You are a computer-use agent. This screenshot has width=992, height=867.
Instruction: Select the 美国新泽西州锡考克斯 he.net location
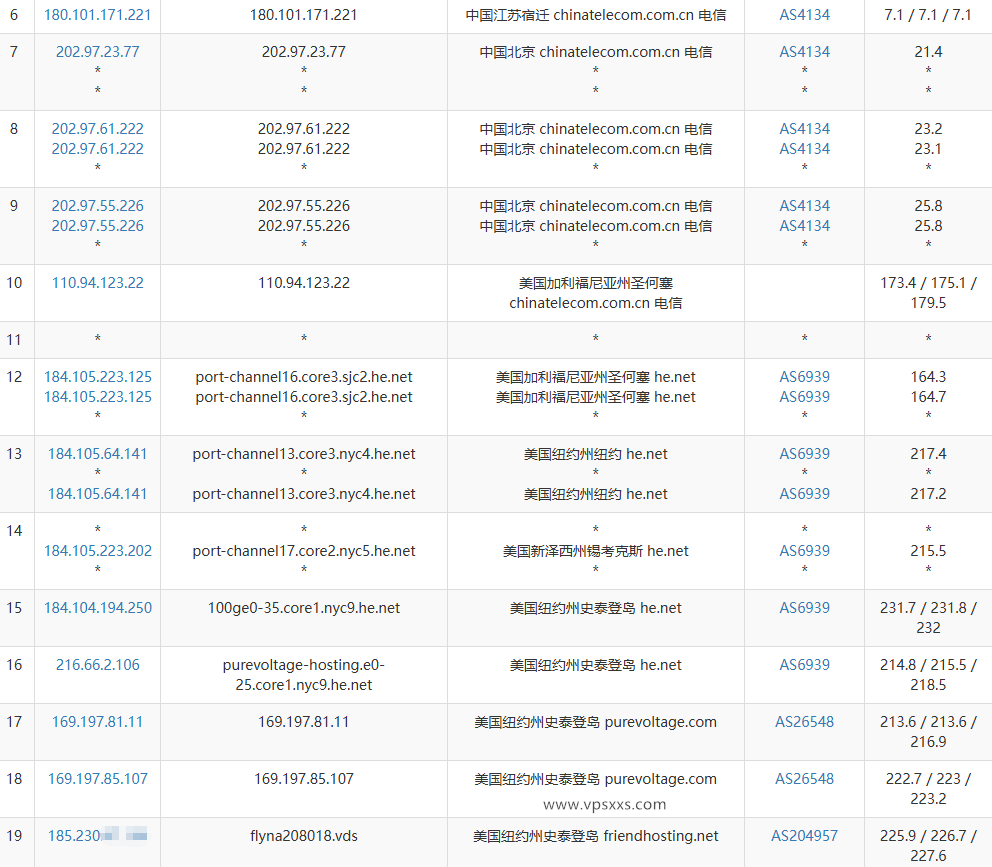(x=595, y=551)
